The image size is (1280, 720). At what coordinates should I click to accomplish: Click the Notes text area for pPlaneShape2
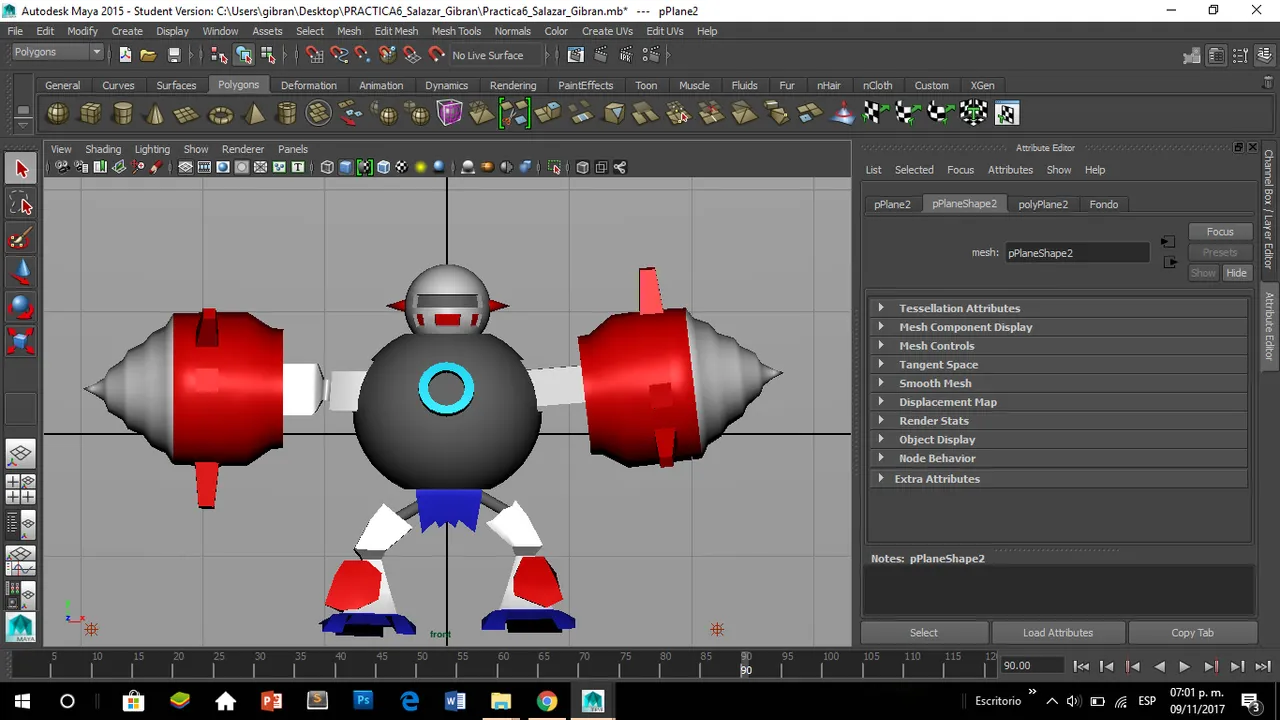point(1058,589)
